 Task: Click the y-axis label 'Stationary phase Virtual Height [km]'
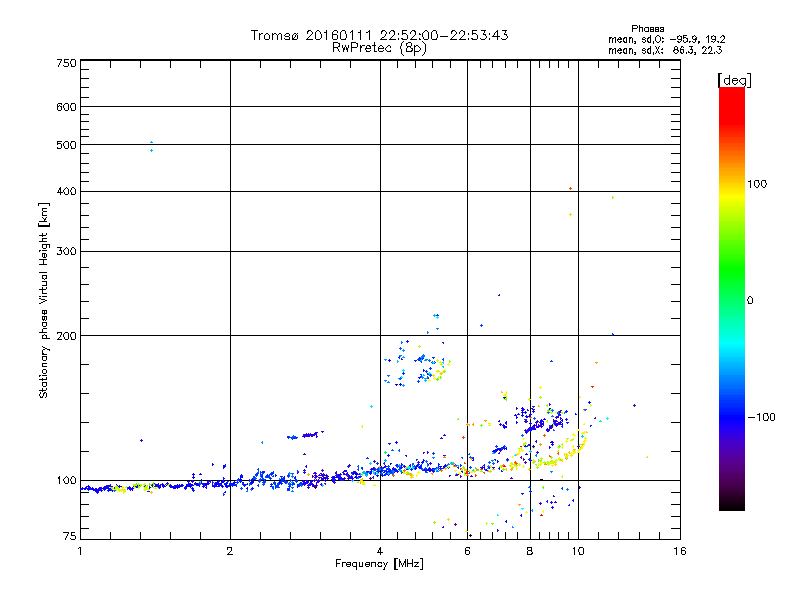coord(43,300)
